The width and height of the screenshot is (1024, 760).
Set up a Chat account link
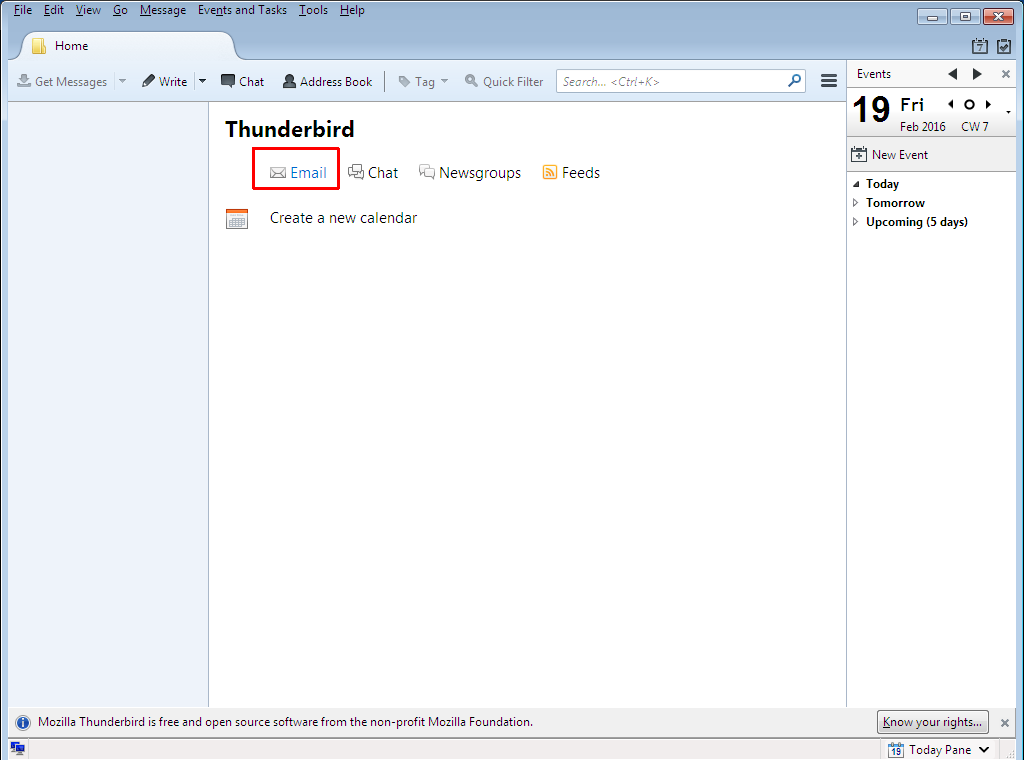coord(373,172)
